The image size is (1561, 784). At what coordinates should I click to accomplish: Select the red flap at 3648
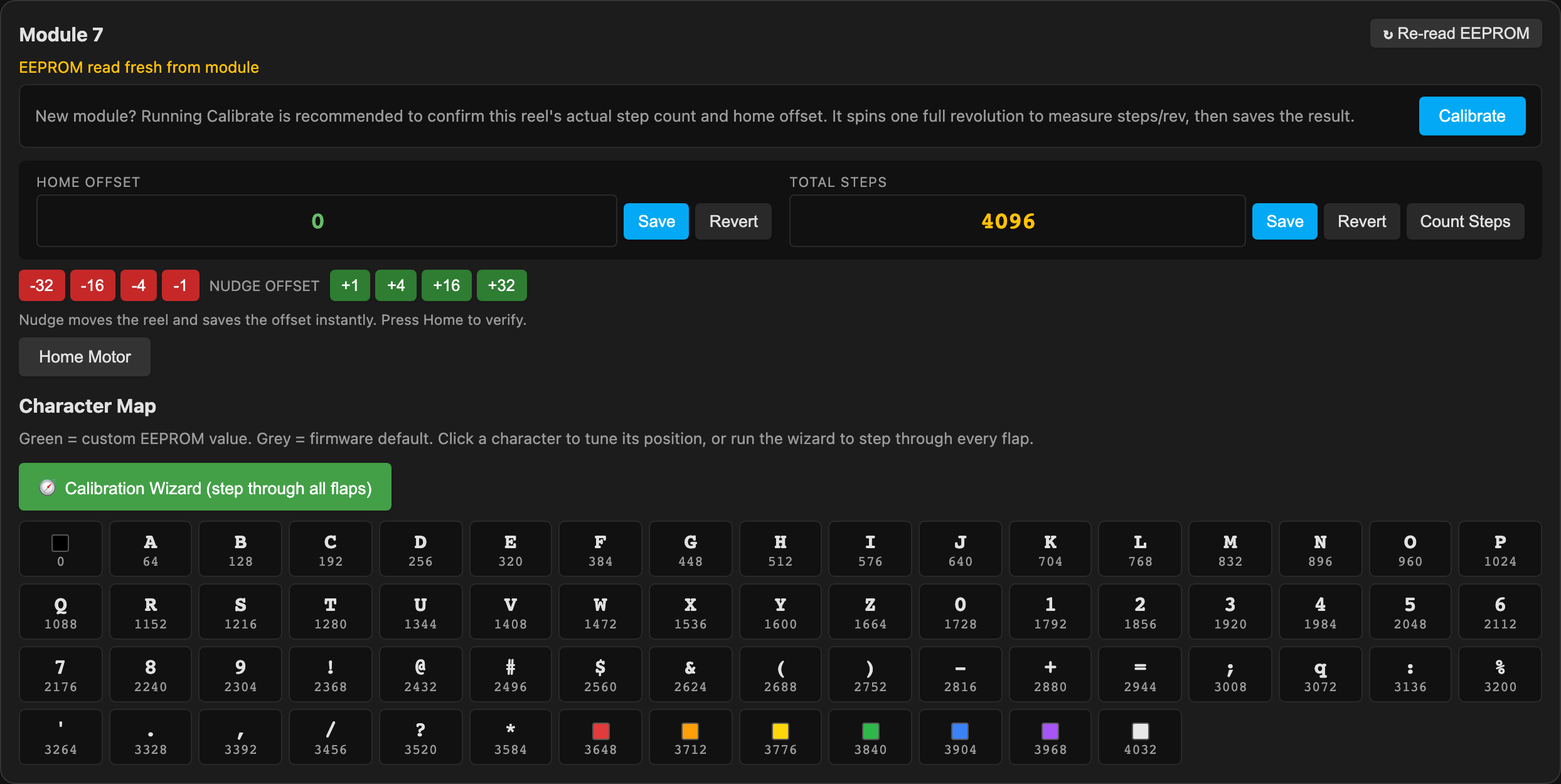point(600,737)
